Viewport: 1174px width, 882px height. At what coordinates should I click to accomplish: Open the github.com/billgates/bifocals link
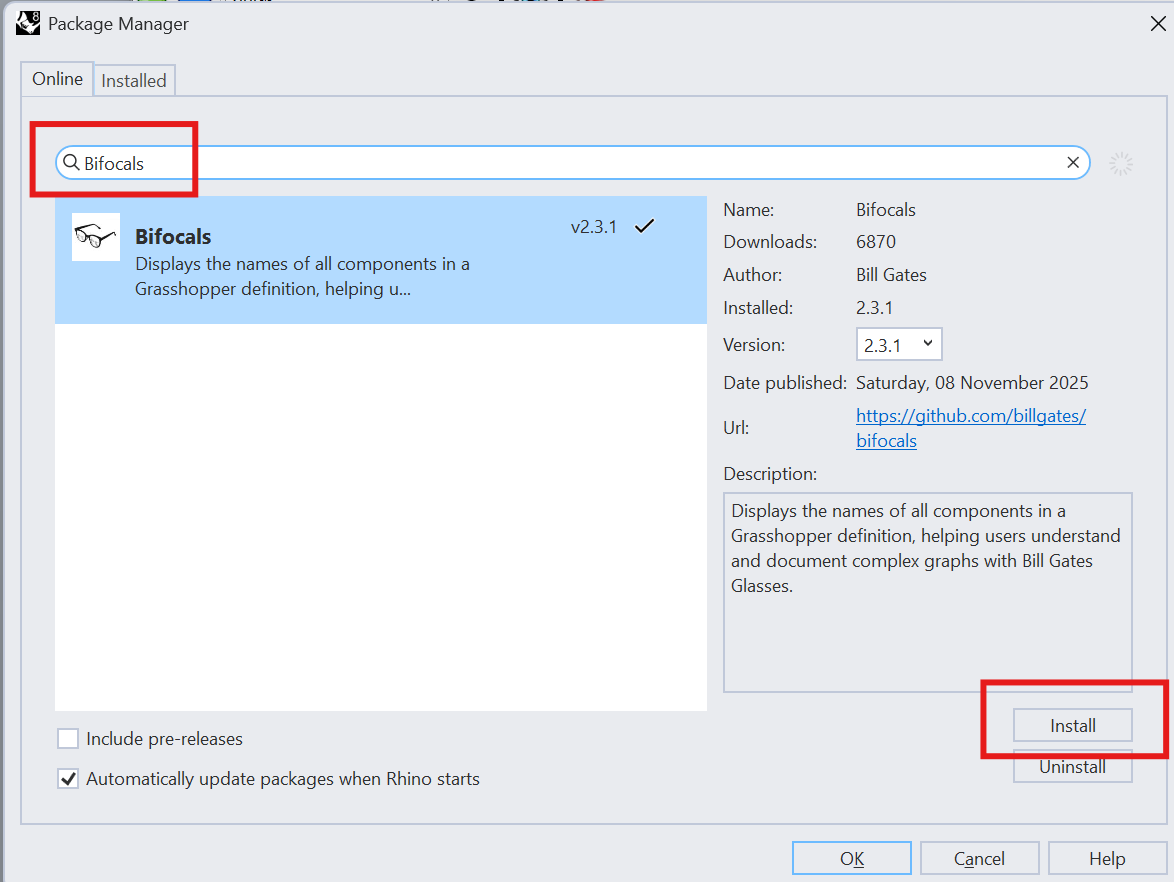pos(970,428)
